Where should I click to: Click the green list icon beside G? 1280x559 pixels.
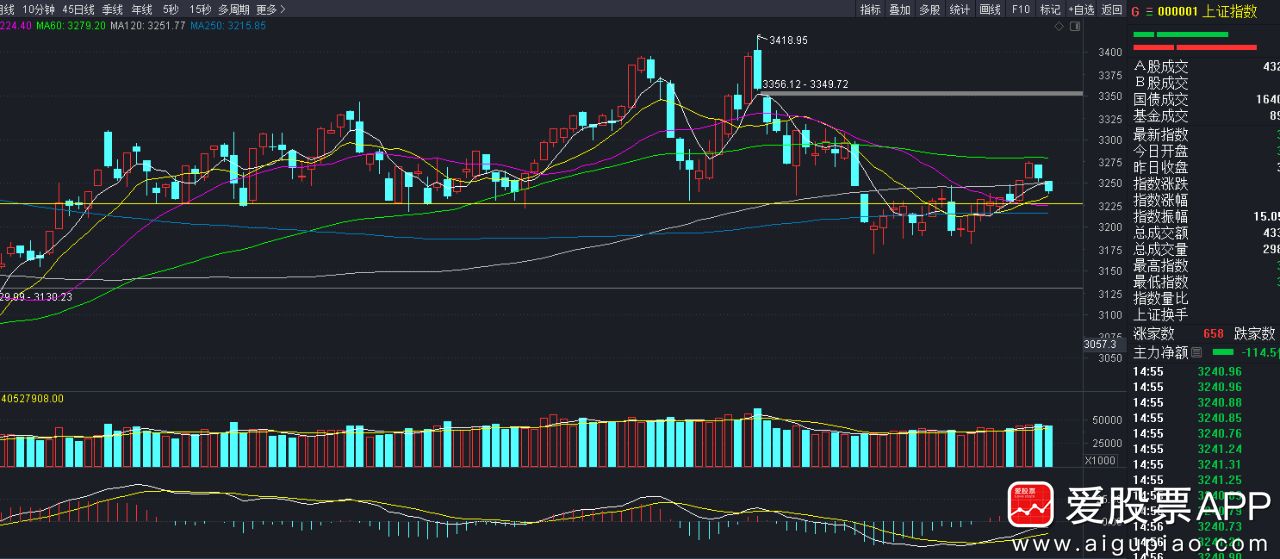(x=1148, y=12)
